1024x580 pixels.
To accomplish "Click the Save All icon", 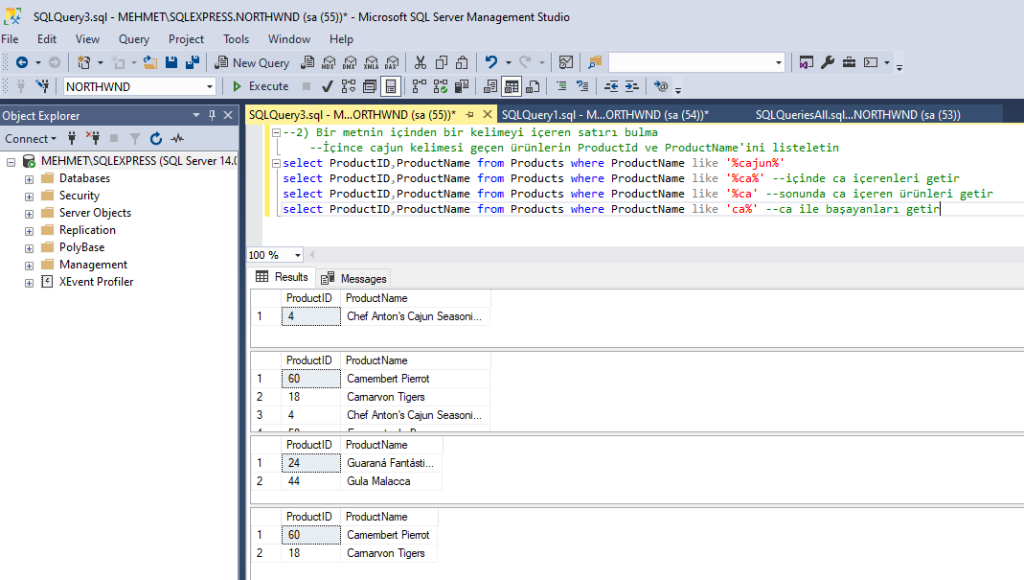I will coord(192,63).
